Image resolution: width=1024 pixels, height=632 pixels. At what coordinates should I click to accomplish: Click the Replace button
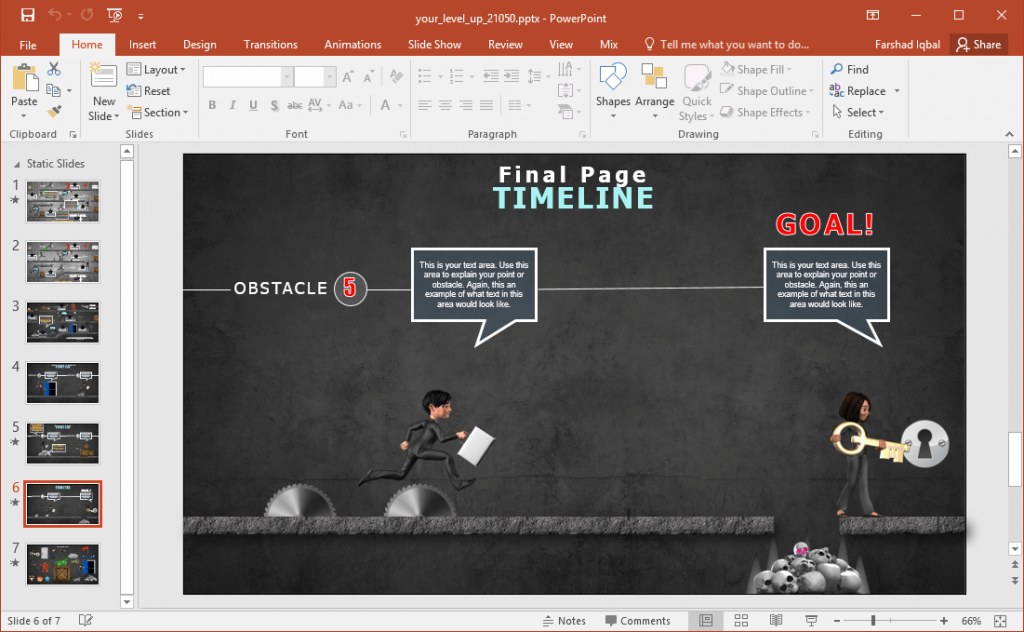pos(862,90)
